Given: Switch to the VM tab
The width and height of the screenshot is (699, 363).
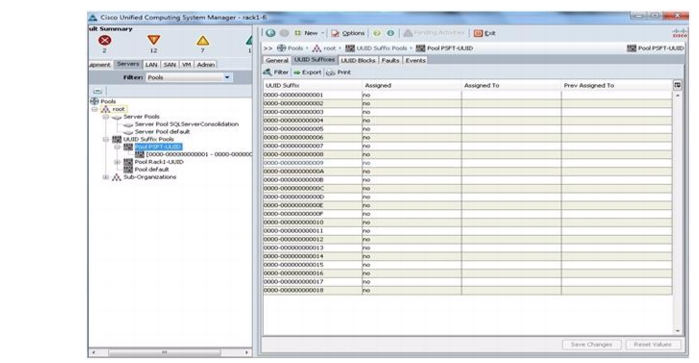Looking at the screenshot, I should [x=186, y=65].
